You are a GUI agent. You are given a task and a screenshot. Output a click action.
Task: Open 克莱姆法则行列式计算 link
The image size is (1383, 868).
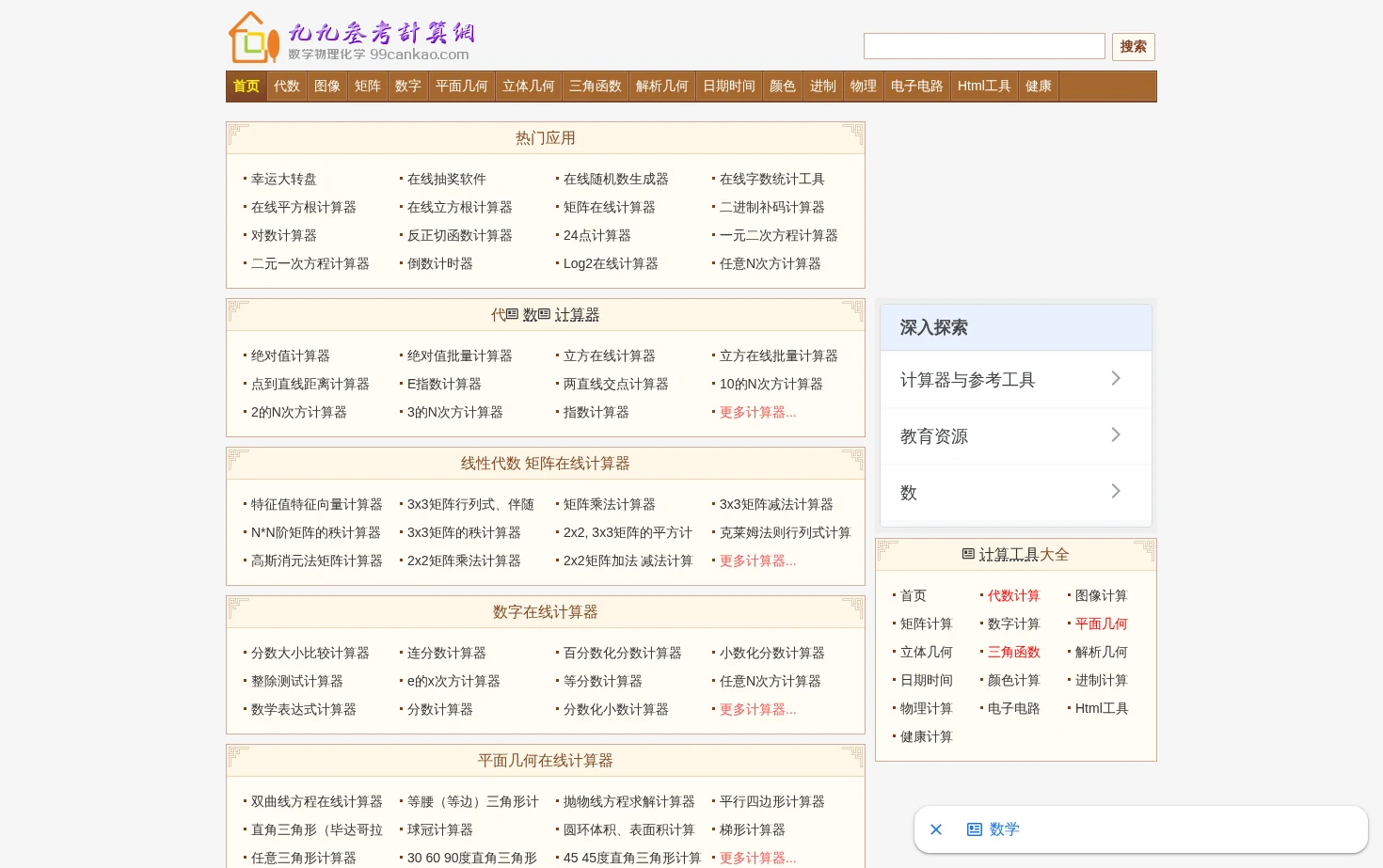tap(786, 532)
